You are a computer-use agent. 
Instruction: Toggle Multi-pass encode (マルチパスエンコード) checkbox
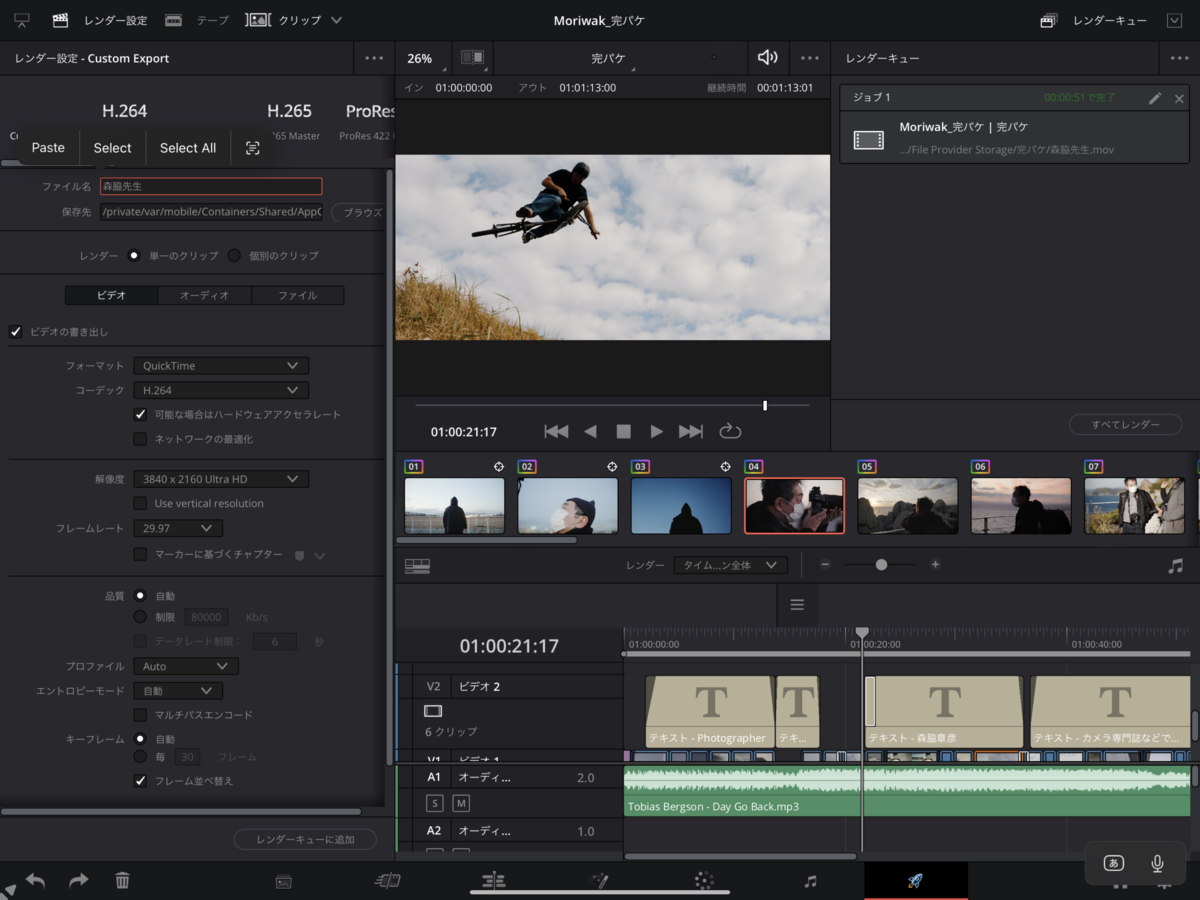[x=140, y=715]
